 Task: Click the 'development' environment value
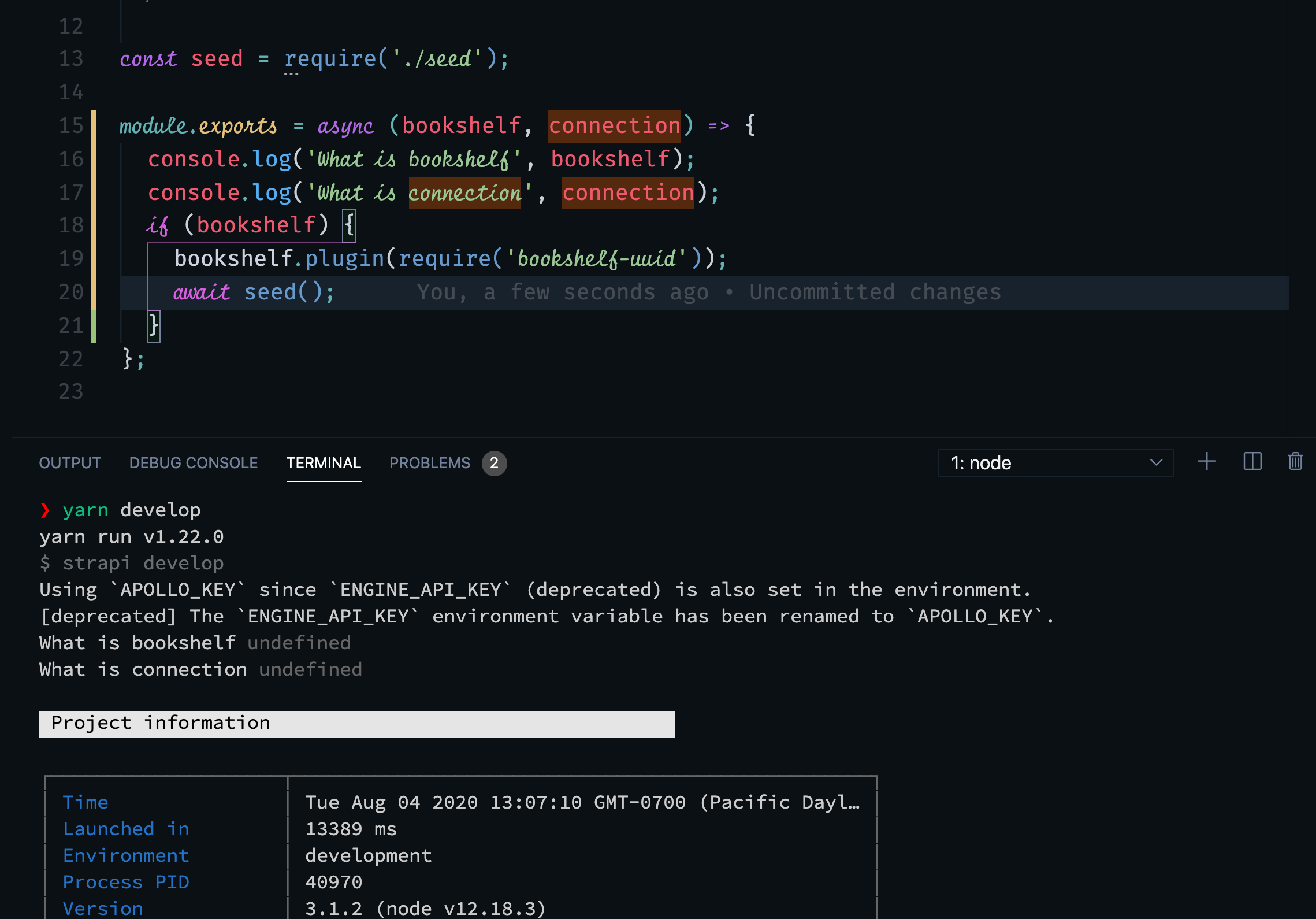click(369, 856)
